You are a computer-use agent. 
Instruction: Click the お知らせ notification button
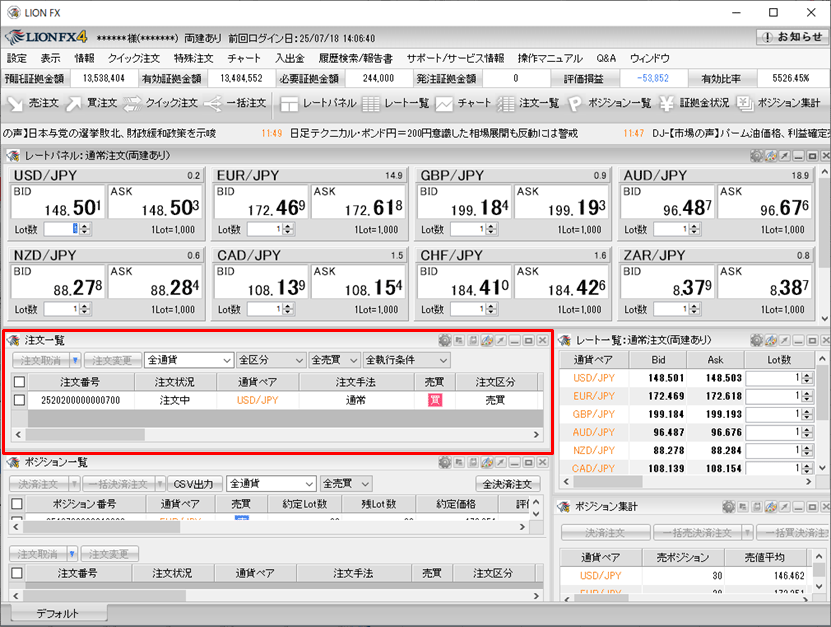pyautogui.click(x=792, y=38)
